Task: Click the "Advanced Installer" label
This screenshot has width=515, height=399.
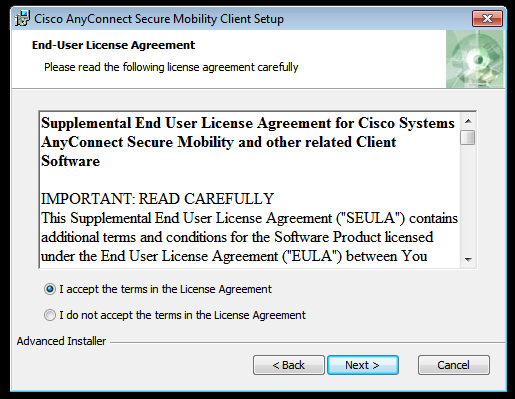Action: [61, 341]
